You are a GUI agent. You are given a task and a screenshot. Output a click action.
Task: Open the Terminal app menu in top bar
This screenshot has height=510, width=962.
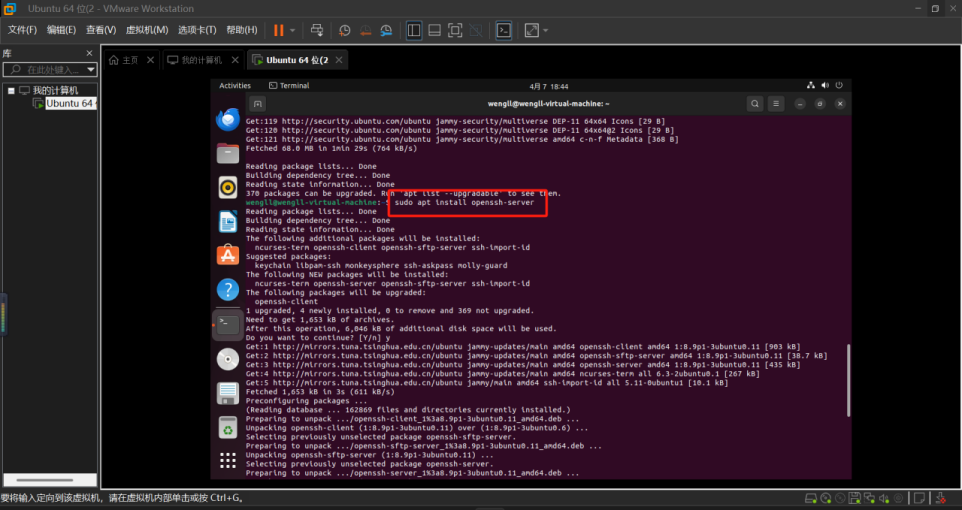(x=289, y=86)
